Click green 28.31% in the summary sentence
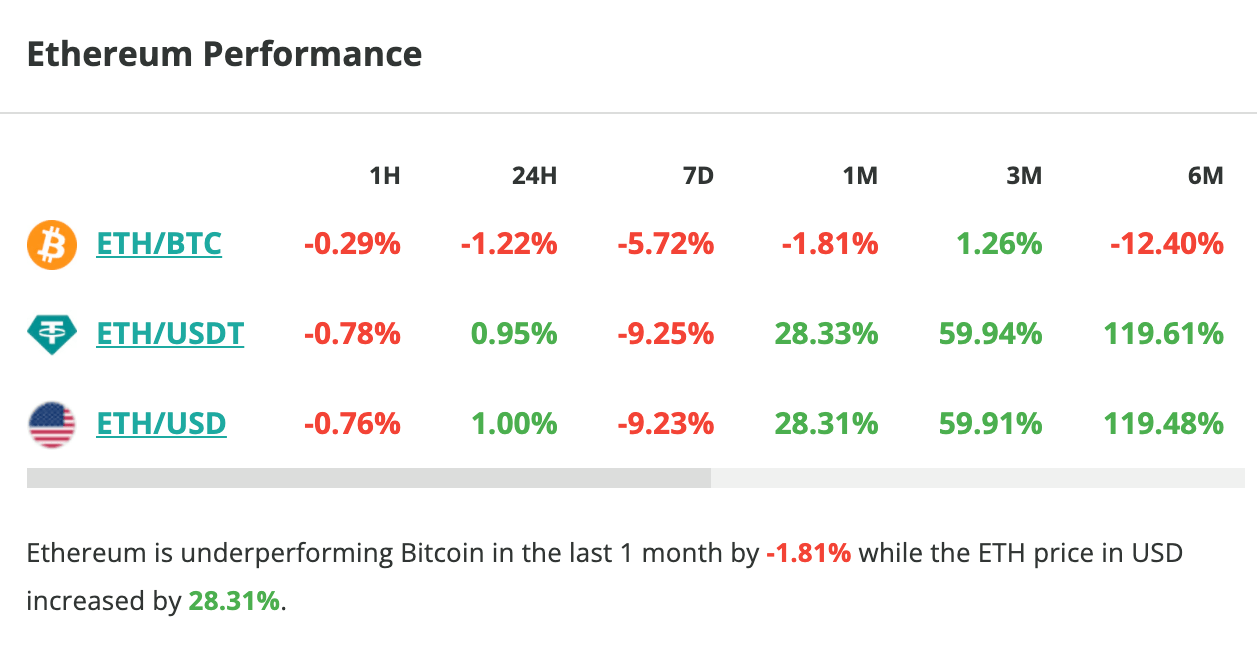The width and height of the screenshot is (1257, 645). 234,602
